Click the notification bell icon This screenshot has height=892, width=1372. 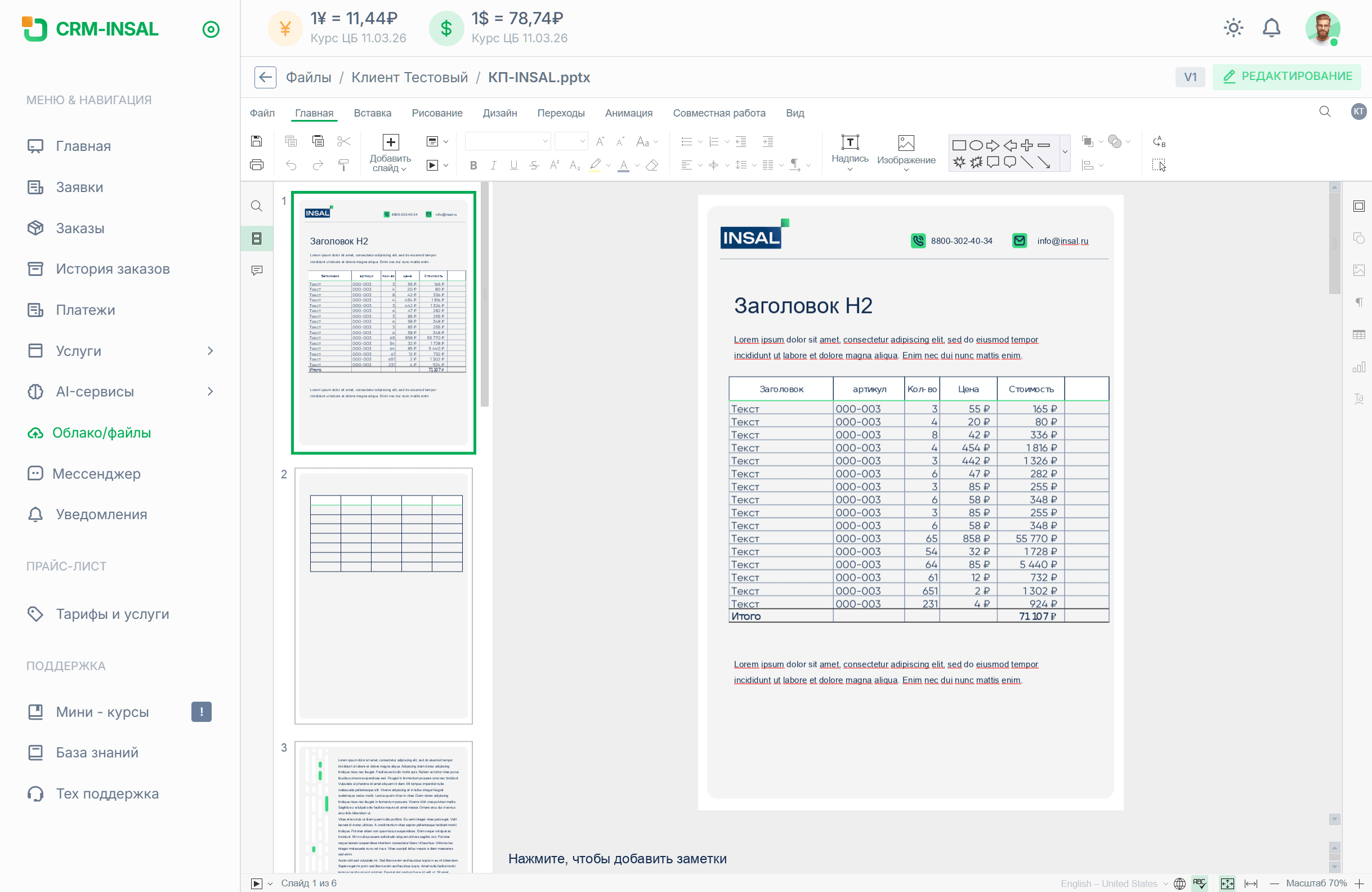1271,28
